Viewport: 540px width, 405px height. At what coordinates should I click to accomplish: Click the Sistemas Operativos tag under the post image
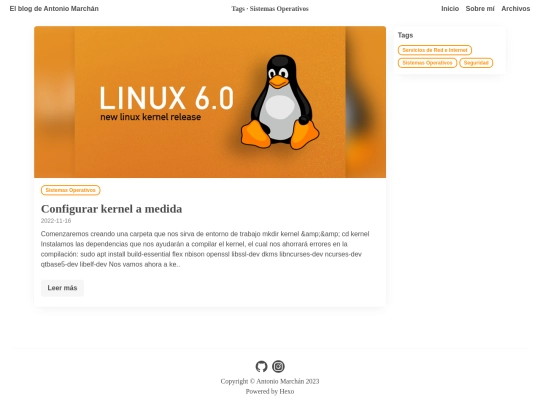pyautogui.click(x=71, y=190)
